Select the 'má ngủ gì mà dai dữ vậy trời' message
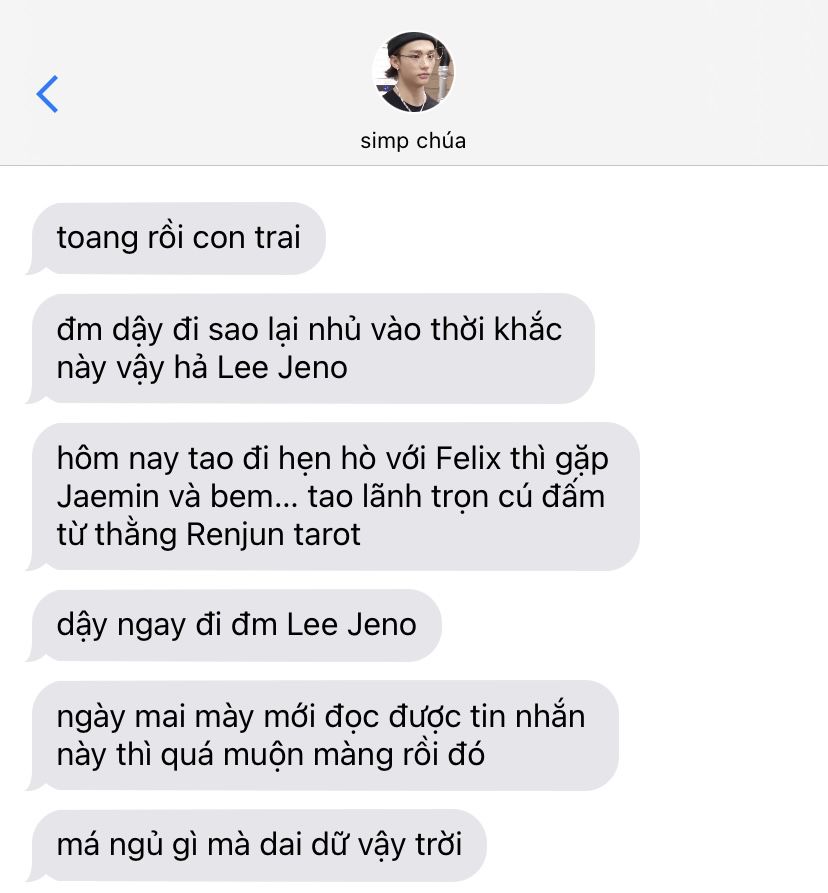828x893 pixels. [256, 845]
